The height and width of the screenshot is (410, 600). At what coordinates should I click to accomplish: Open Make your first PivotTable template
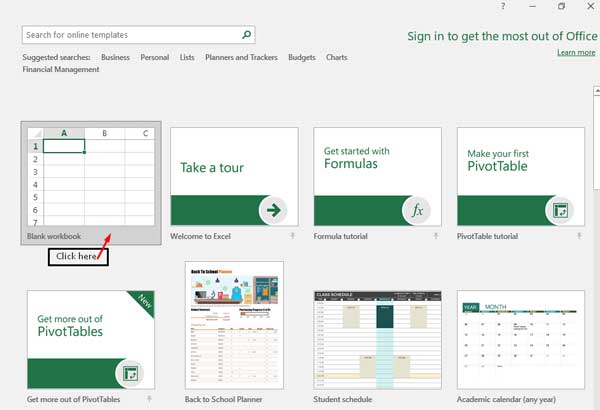pos(521,176)
